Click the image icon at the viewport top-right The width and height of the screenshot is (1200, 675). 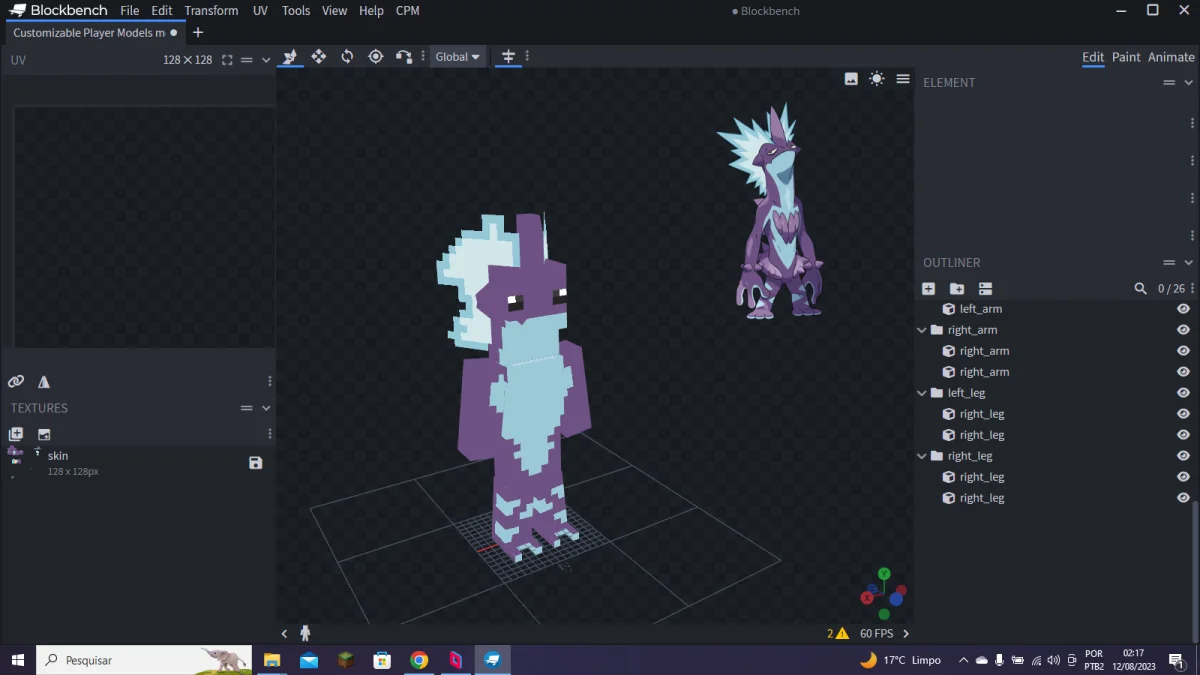click(x=851, y=79)
